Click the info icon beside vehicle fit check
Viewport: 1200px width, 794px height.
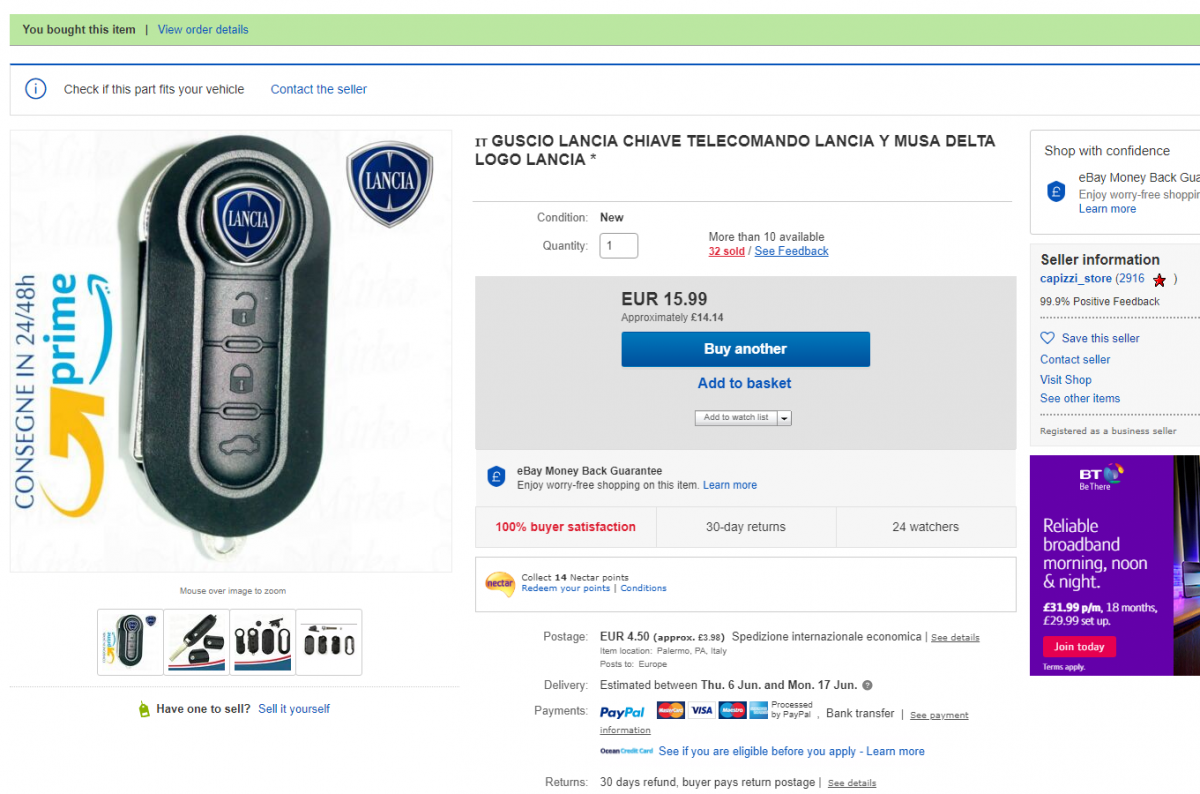point(36,89)
